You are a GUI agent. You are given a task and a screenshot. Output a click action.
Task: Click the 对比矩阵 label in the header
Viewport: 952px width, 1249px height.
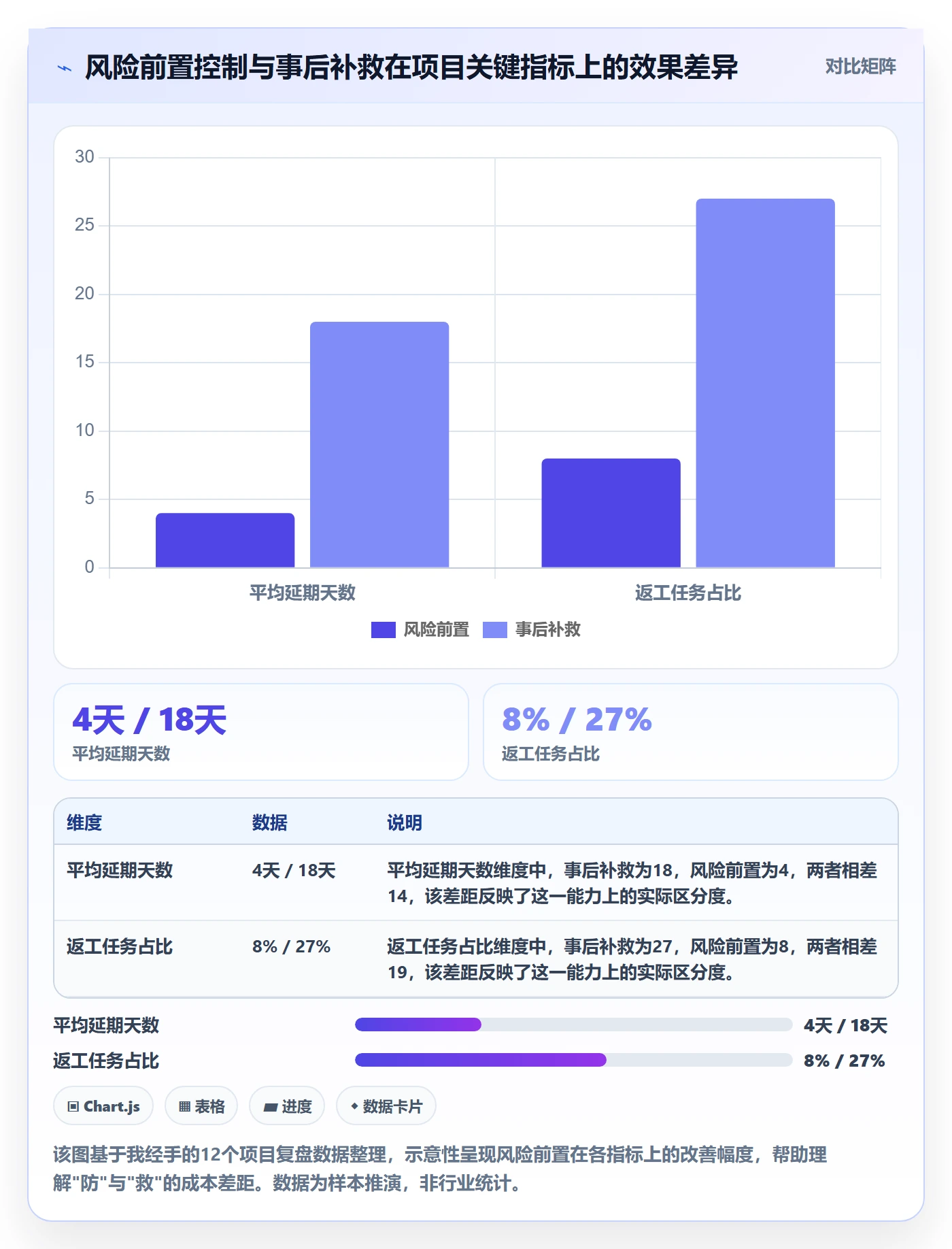pyautogui.click(x=860, y=67)
